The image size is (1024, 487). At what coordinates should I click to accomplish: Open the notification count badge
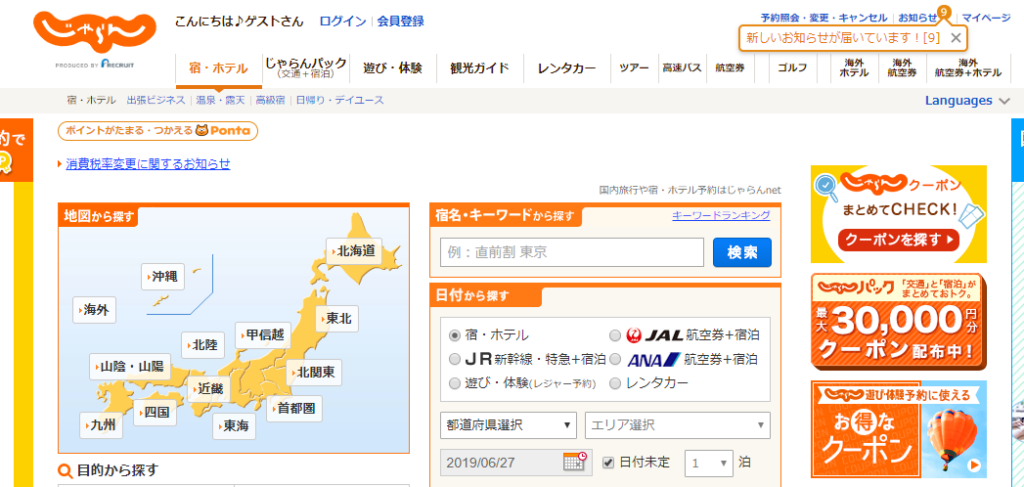point(944,12)
